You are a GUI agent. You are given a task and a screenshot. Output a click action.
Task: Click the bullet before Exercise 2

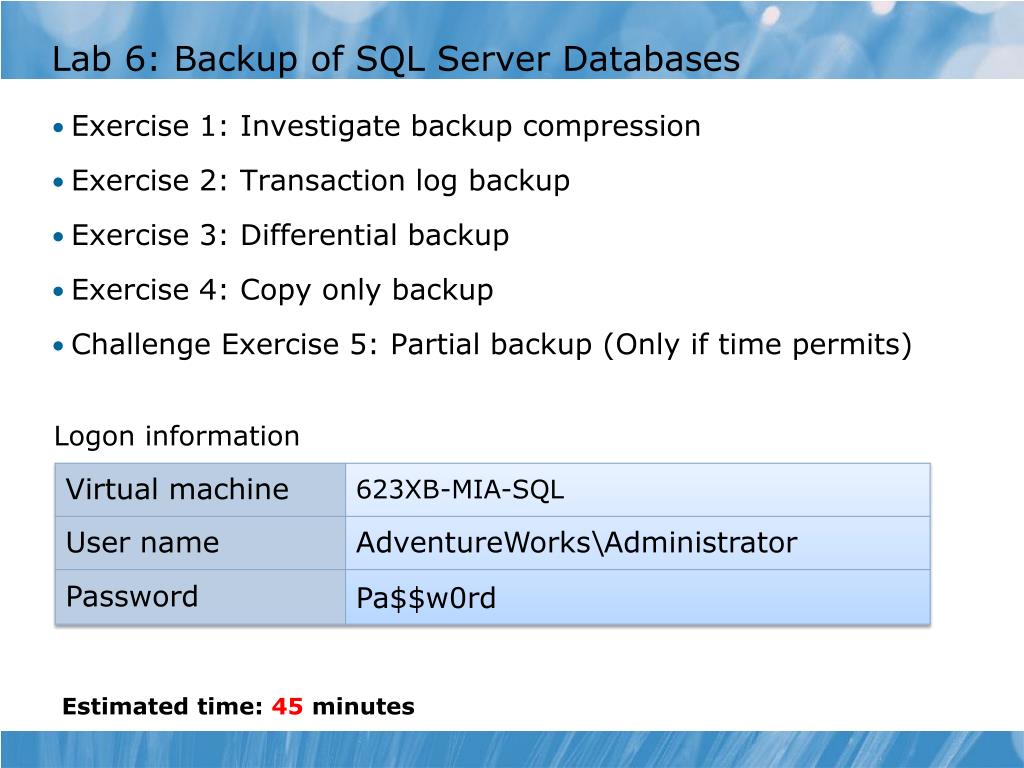point(59,182)
